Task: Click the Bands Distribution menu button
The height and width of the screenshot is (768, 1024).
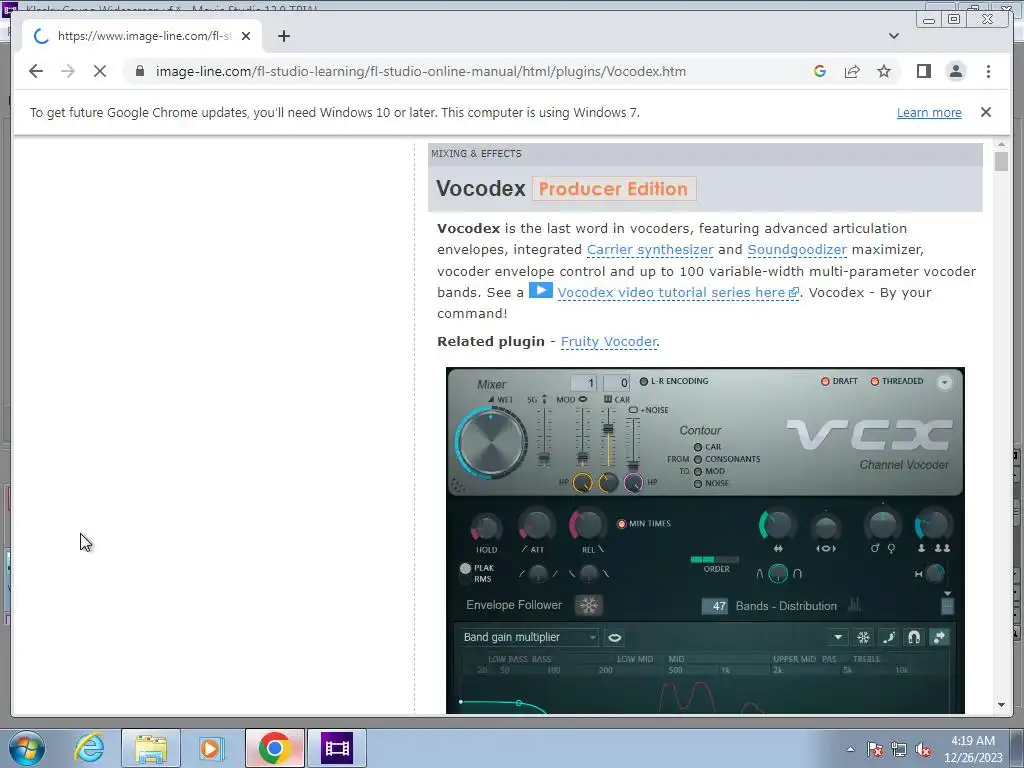Action: click(947, 606)
